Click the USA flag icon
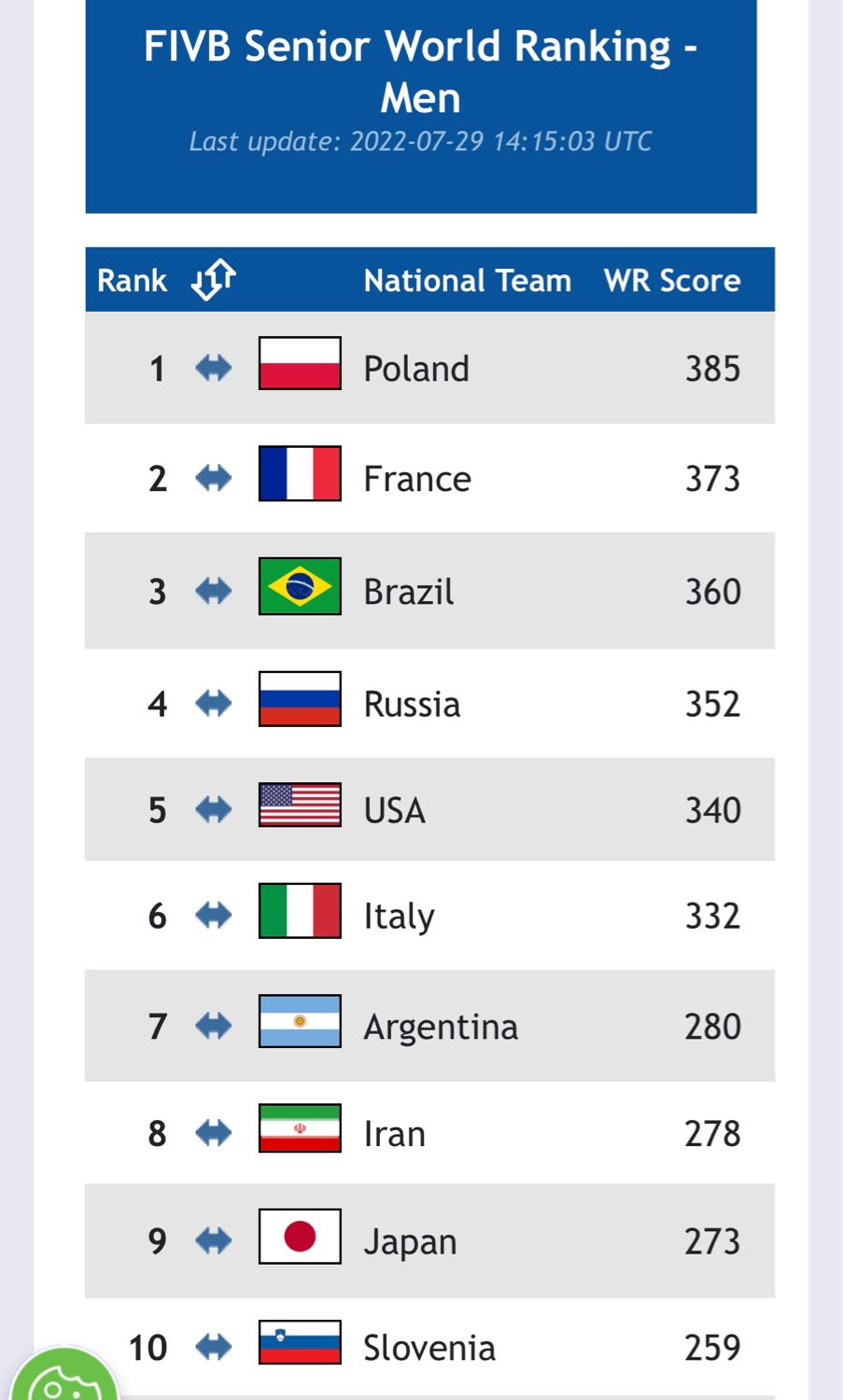 [300, 805]
